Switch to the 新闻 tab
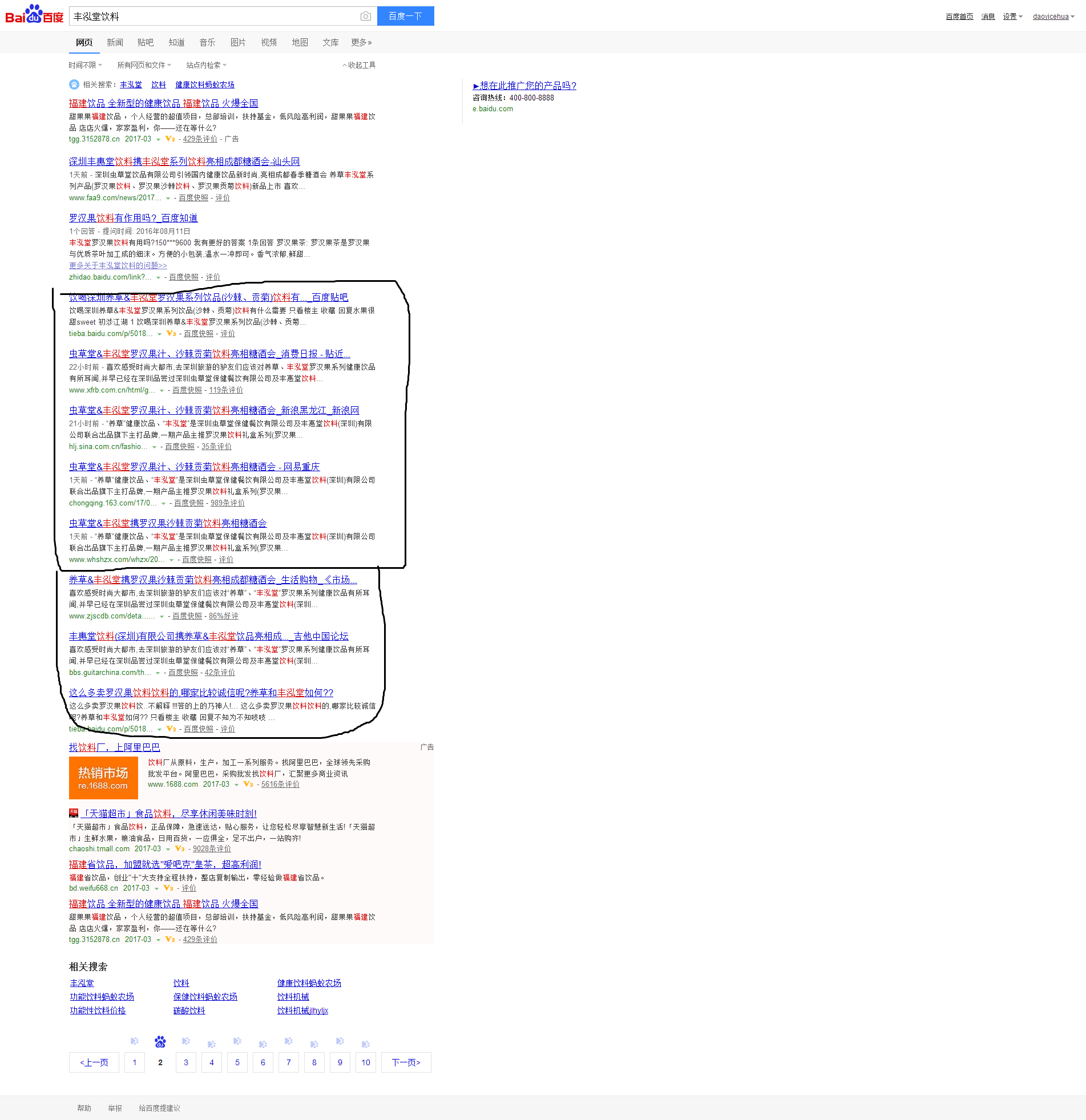1086x1120 pixels. (115, 42)
